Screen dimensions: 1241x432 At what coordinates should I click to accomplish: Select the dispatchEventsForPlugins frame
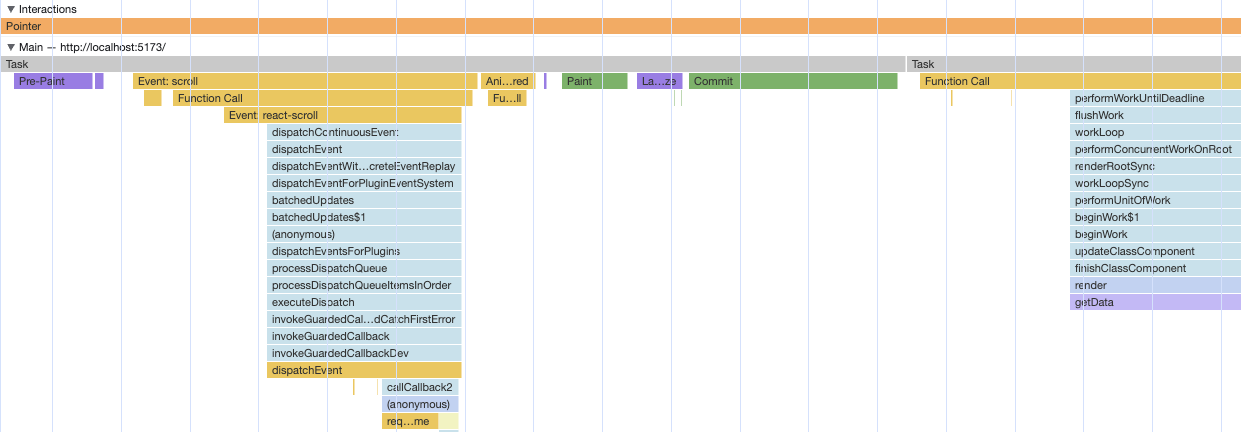pos(364,251)
